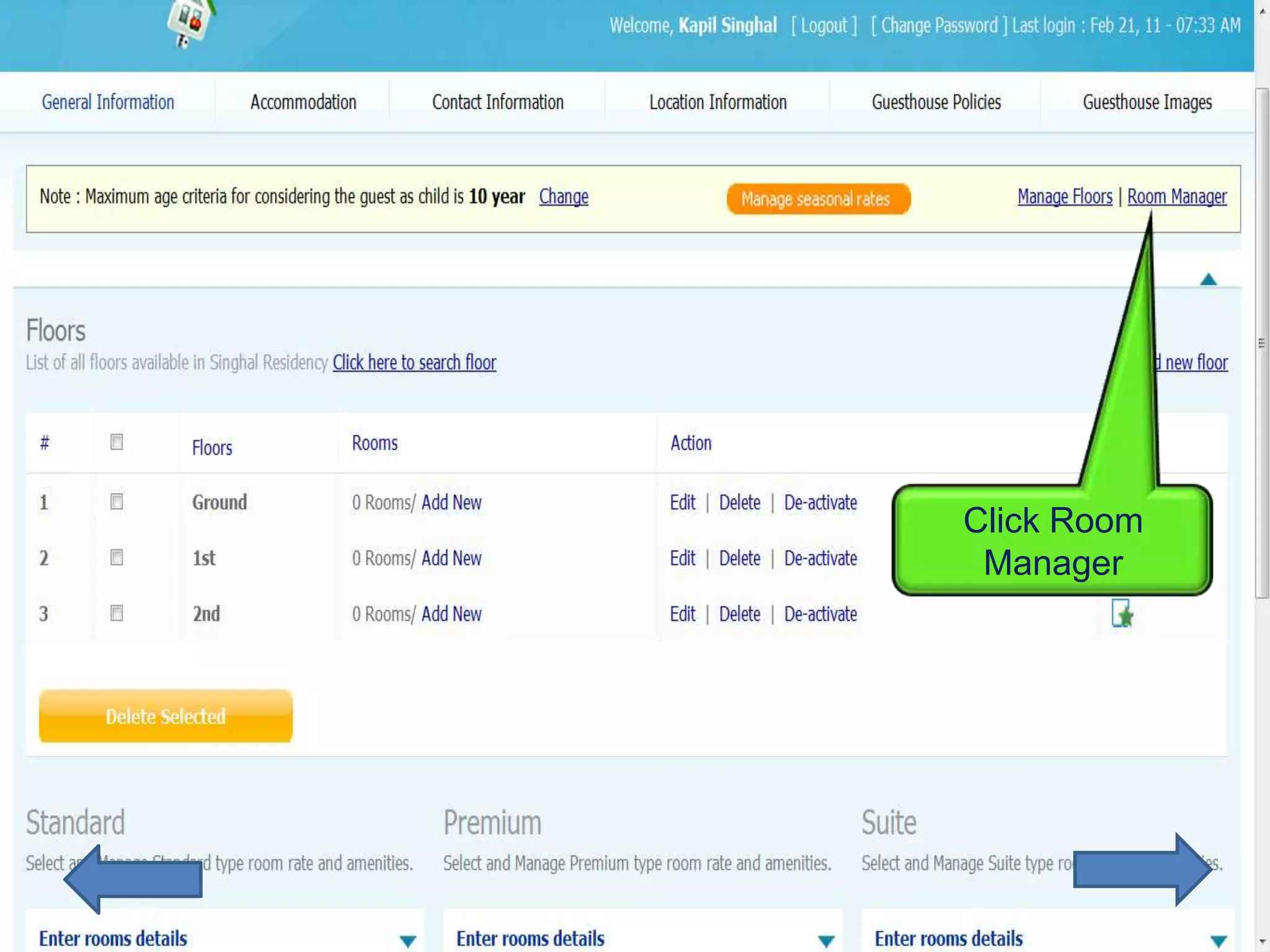Click the Ground floor name cell
This screenshot has height=952, width=1270.
[220, 502]
